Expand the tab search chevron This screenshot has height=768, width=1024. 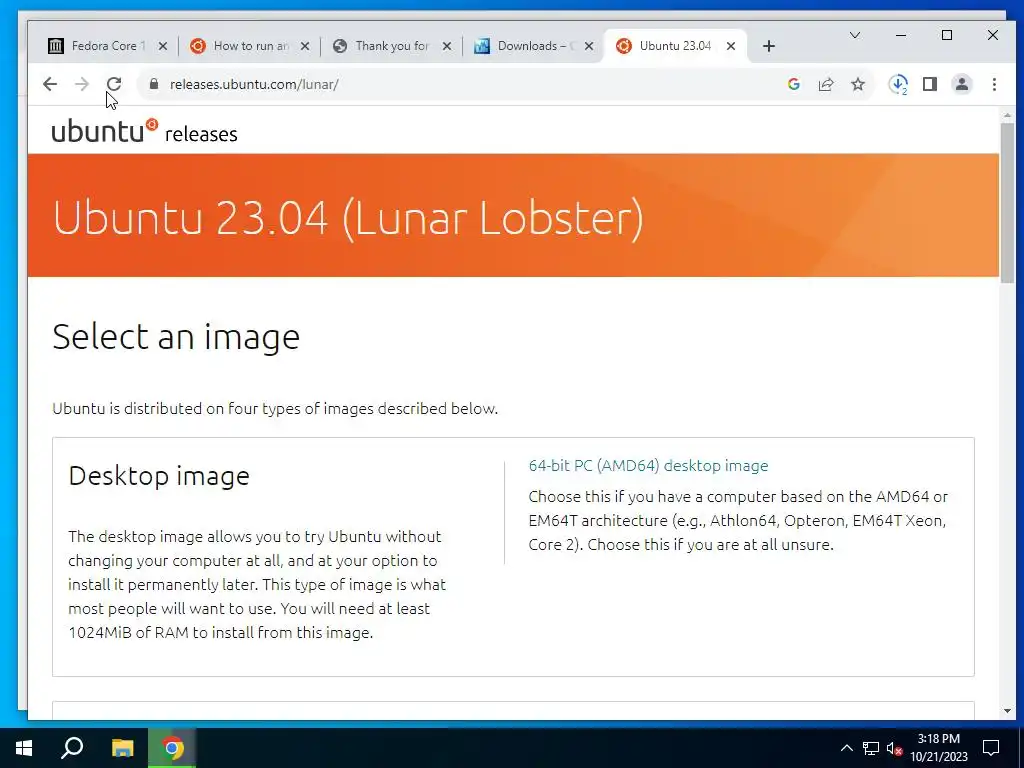[x=854, y=35]
